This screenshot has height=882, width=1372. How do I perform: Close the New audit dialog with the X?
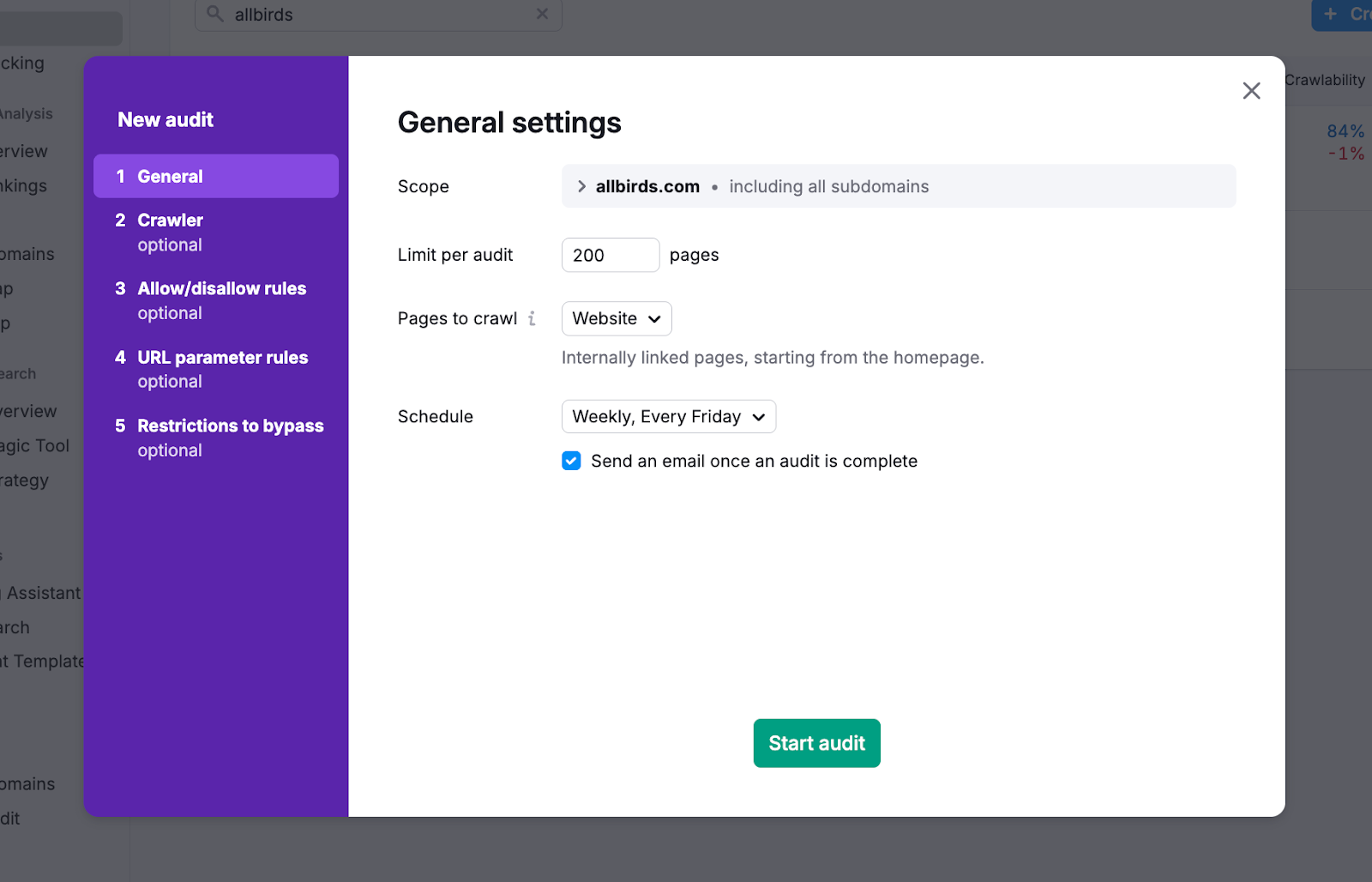(1251, 90)
